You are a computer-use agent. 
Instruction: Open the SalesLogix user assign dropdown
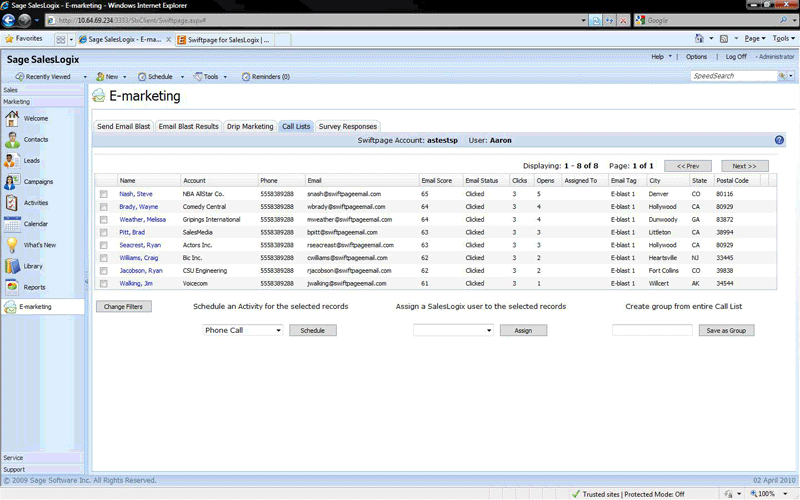pyautogui.click(x=453, y=330)
